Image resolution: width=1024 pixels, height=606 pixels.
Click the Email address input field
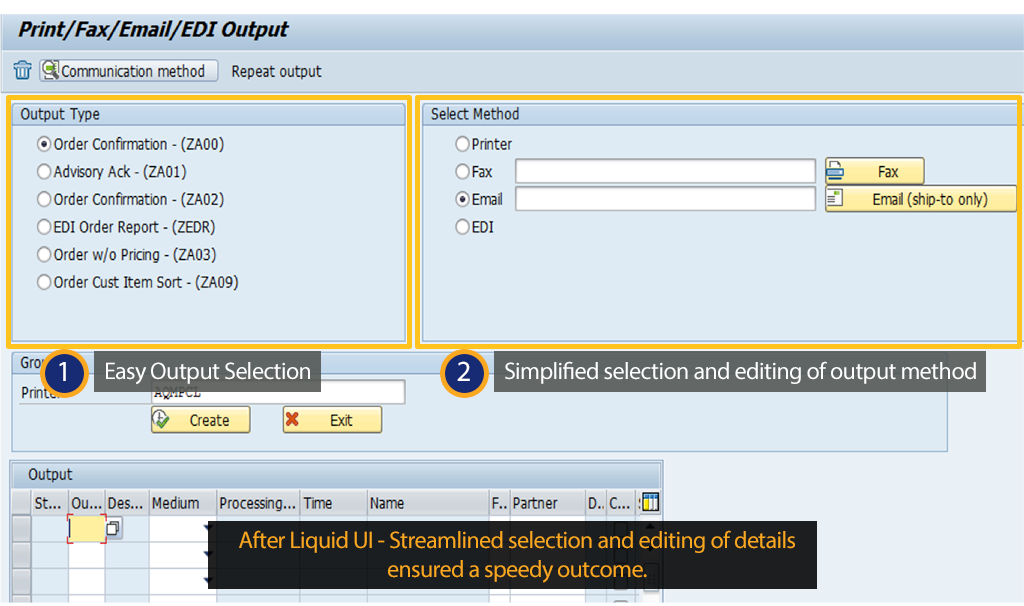click(x=665, y=199)
